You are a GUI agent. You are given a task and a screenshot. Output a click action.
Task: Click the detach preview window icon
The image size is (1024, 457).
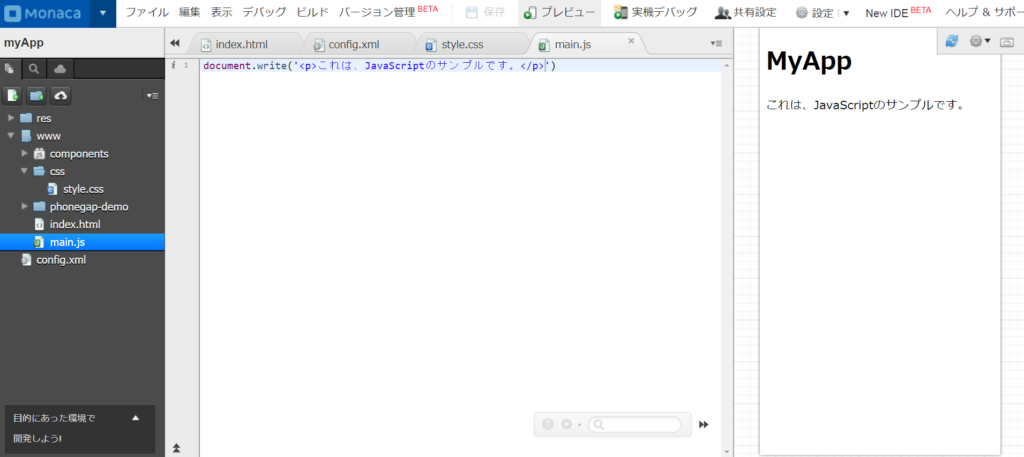[1006, 41]
